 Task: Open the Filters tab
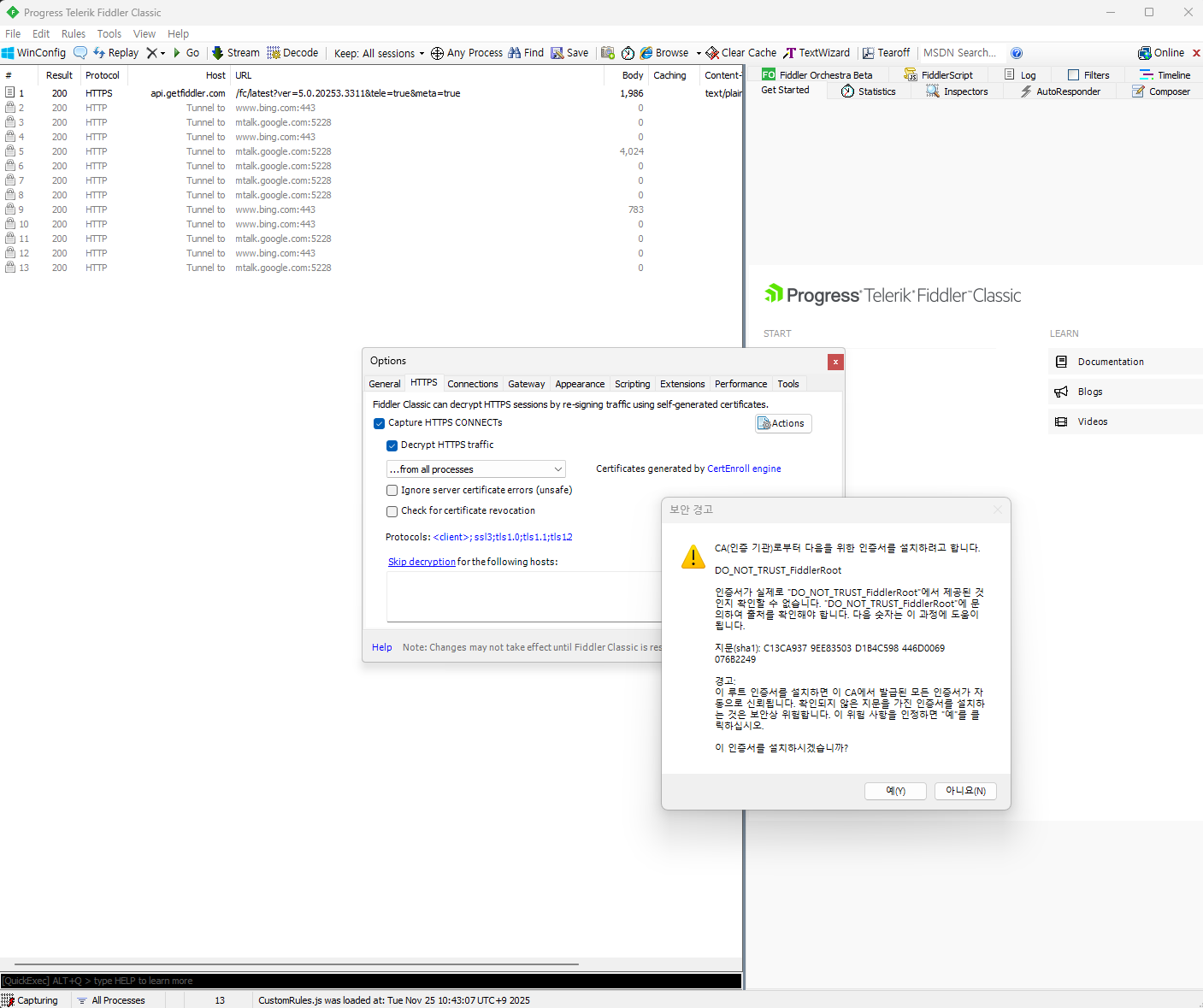(x=1088, y=75)
